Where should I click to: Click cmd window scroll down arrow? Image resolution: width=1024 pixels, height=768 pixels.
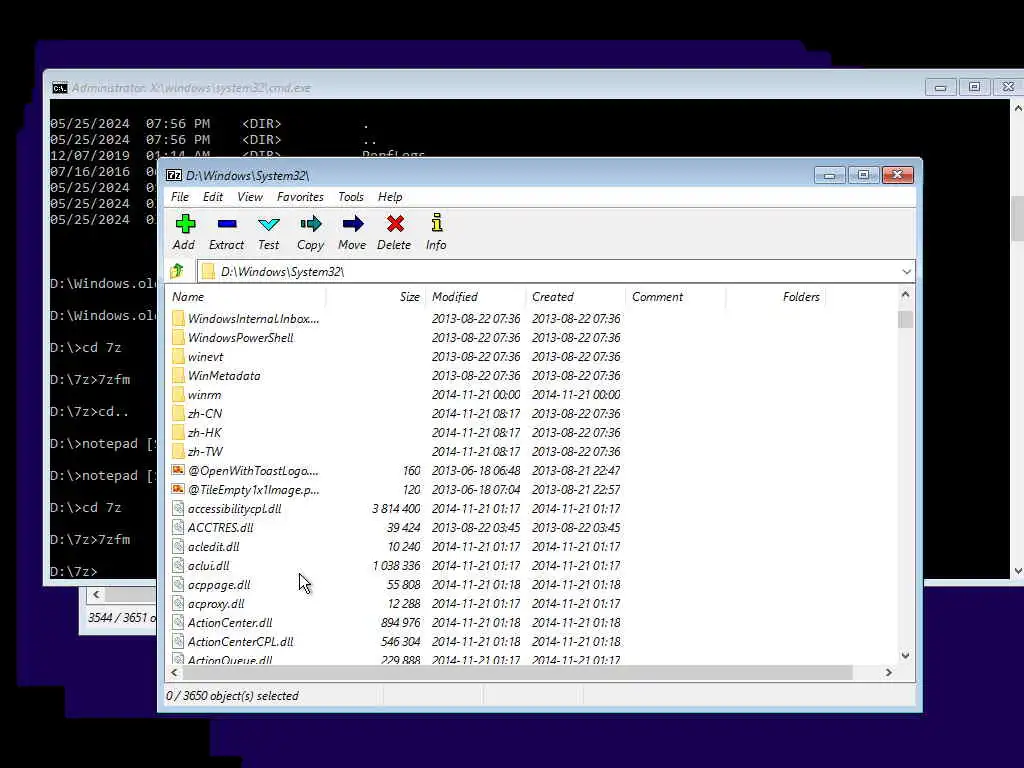1017,571
